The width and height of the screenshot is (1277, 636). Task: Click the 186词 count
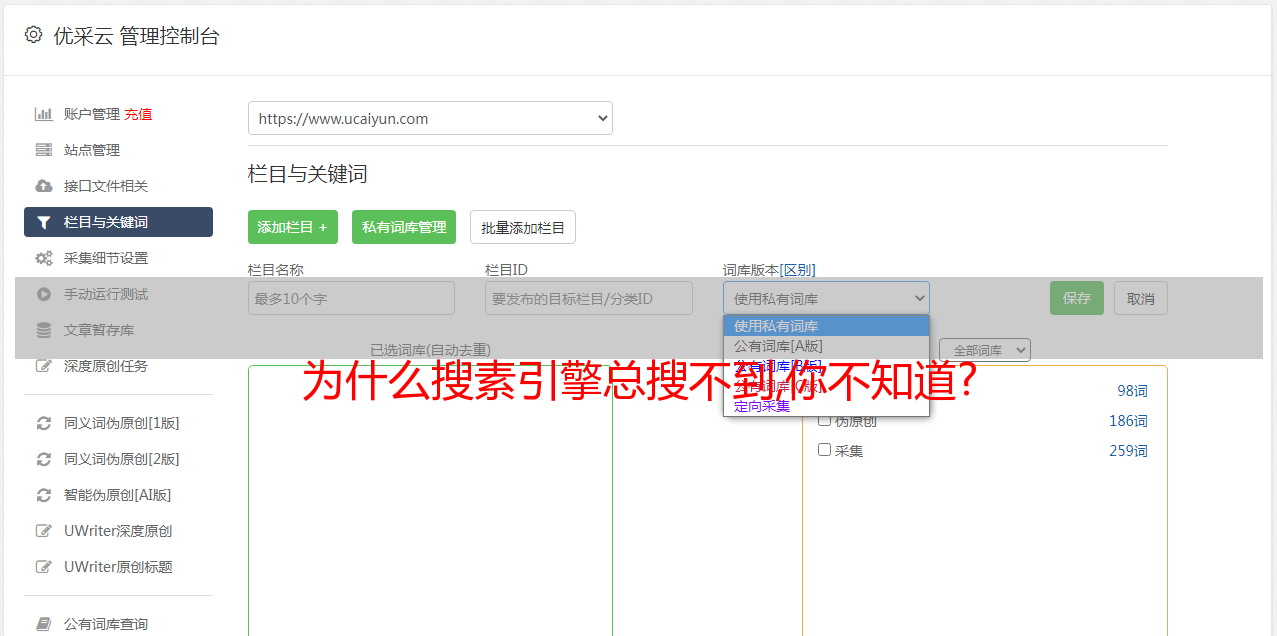(x=1128, y=421)
